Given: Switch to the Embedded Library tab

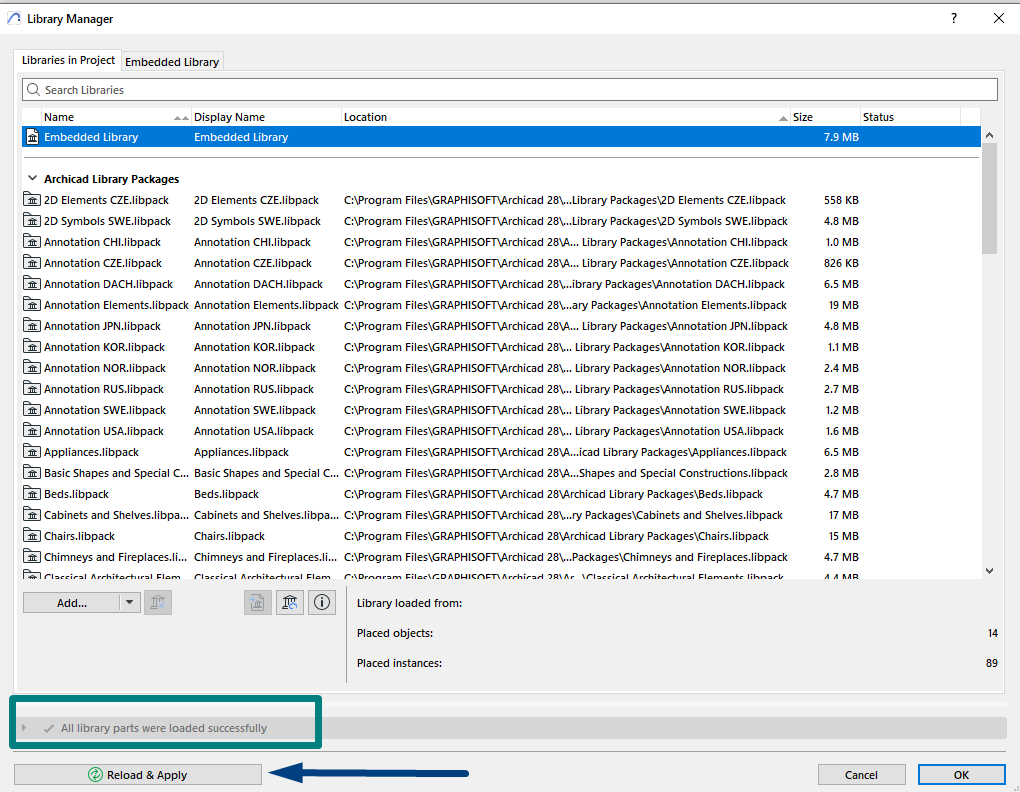Looking at the screenshot, I should tap(172, 62).
